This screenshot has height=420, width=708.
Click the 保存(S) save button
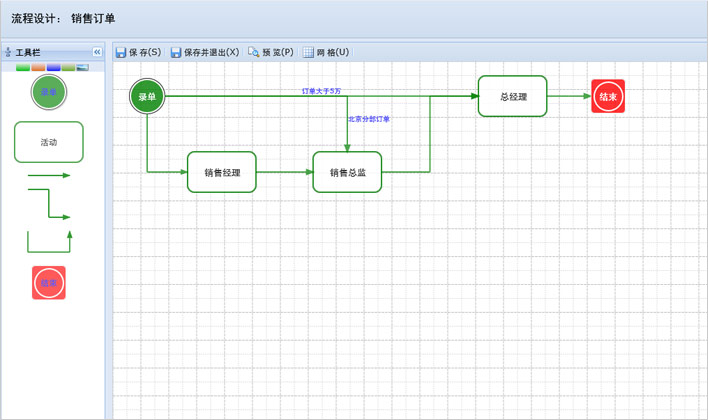tap(138, 52)
